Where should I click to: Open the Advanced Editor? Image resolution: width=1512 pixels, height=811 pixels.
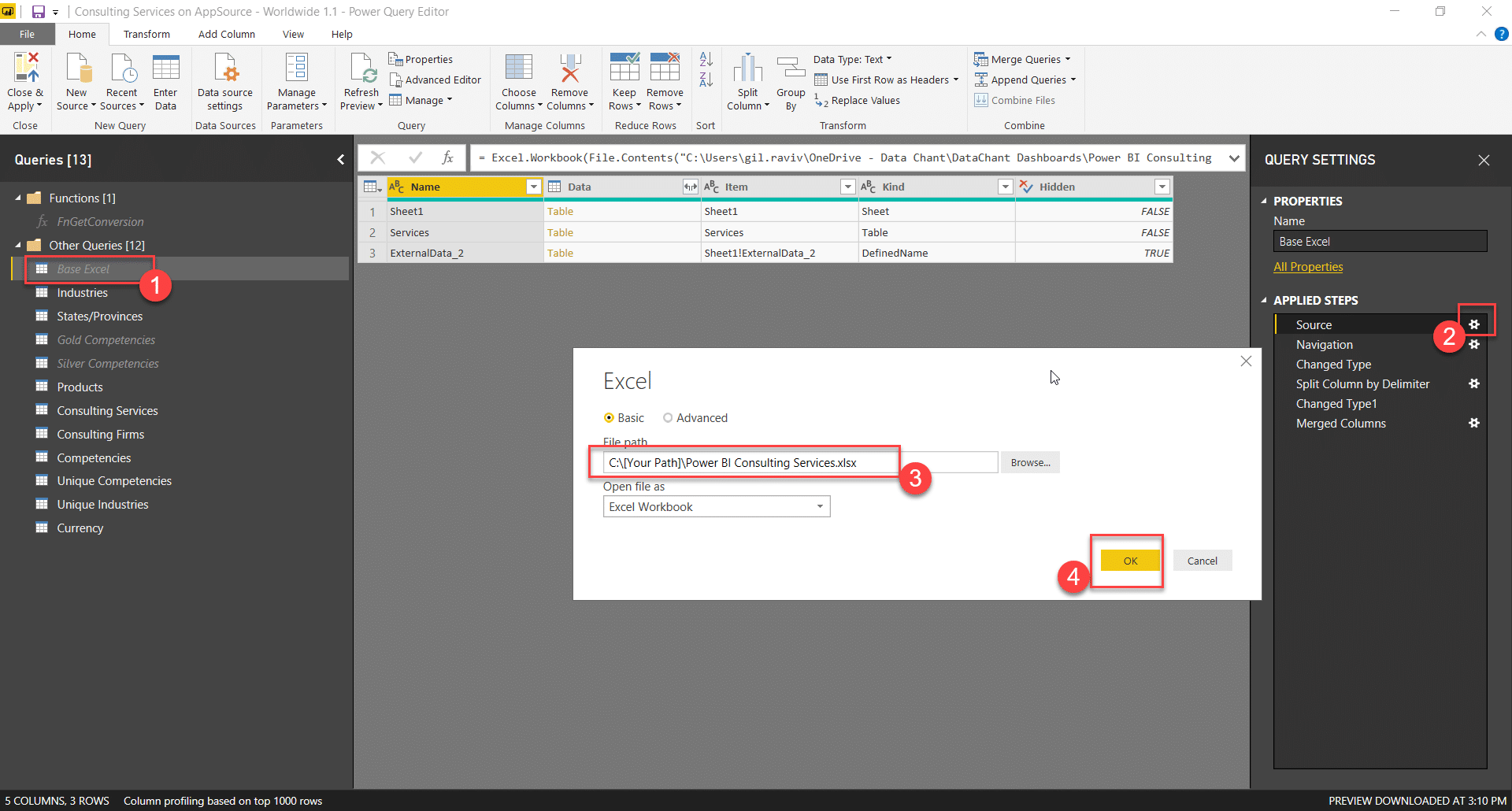tap(435, 80)
